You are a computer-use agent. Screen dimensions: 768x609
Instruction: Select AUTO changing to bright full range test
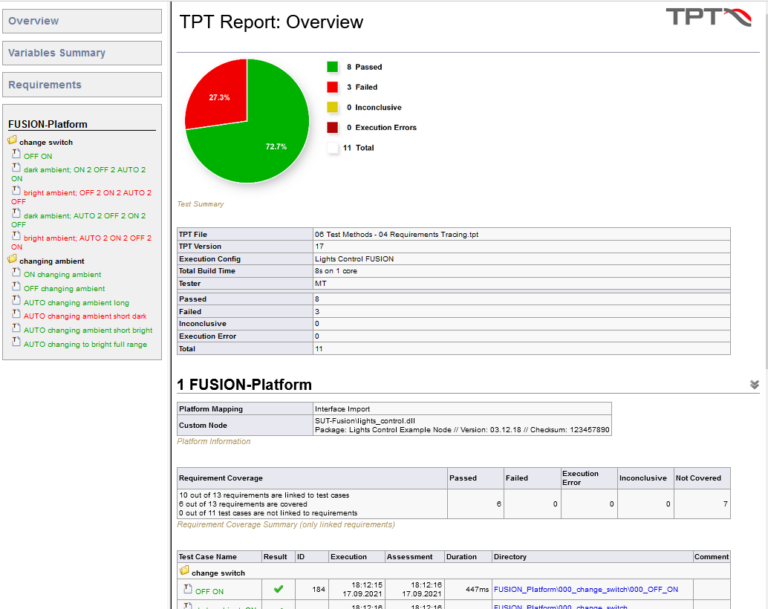tap(85, 345)
